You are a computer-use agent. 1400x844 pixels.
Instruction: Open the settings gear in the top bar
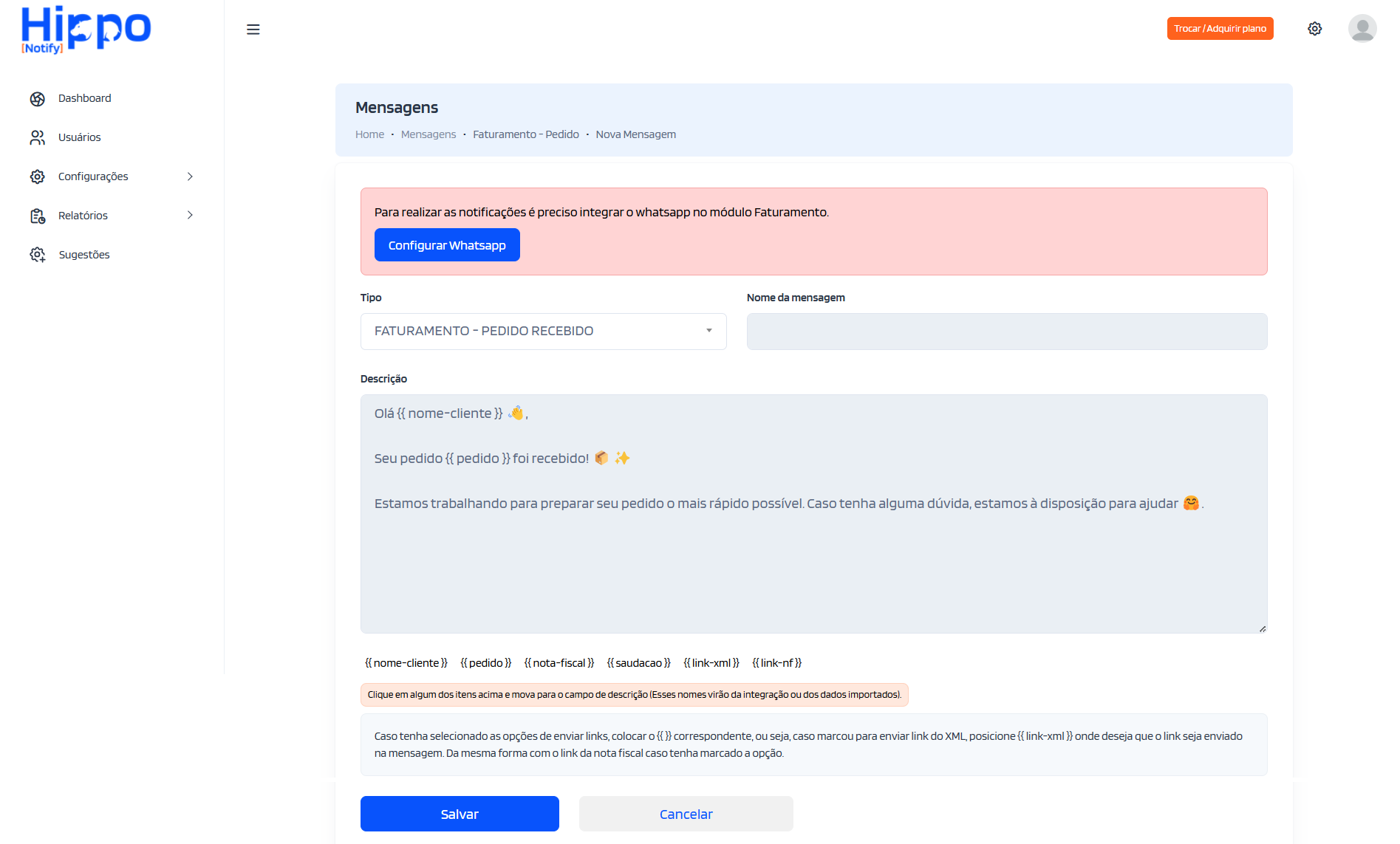tap(1315, 28)
